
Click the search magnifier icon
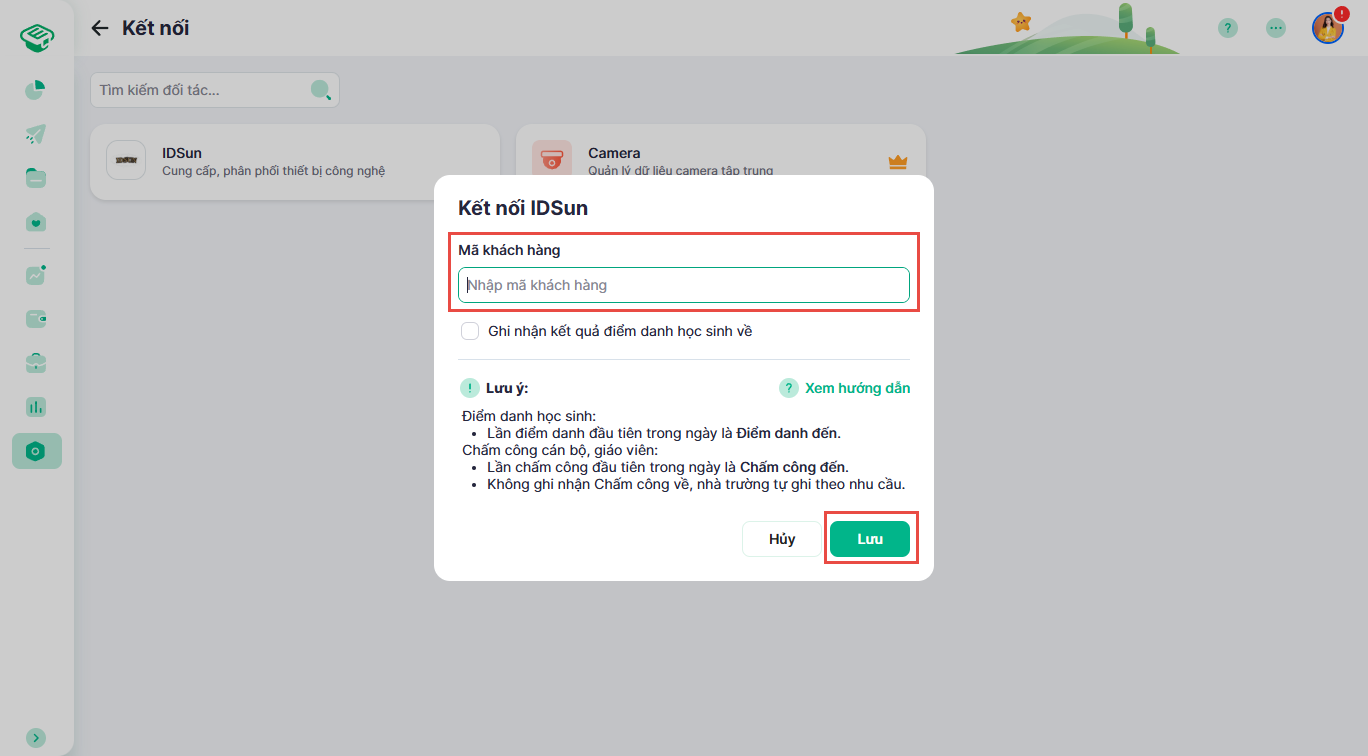click(320, 90)
